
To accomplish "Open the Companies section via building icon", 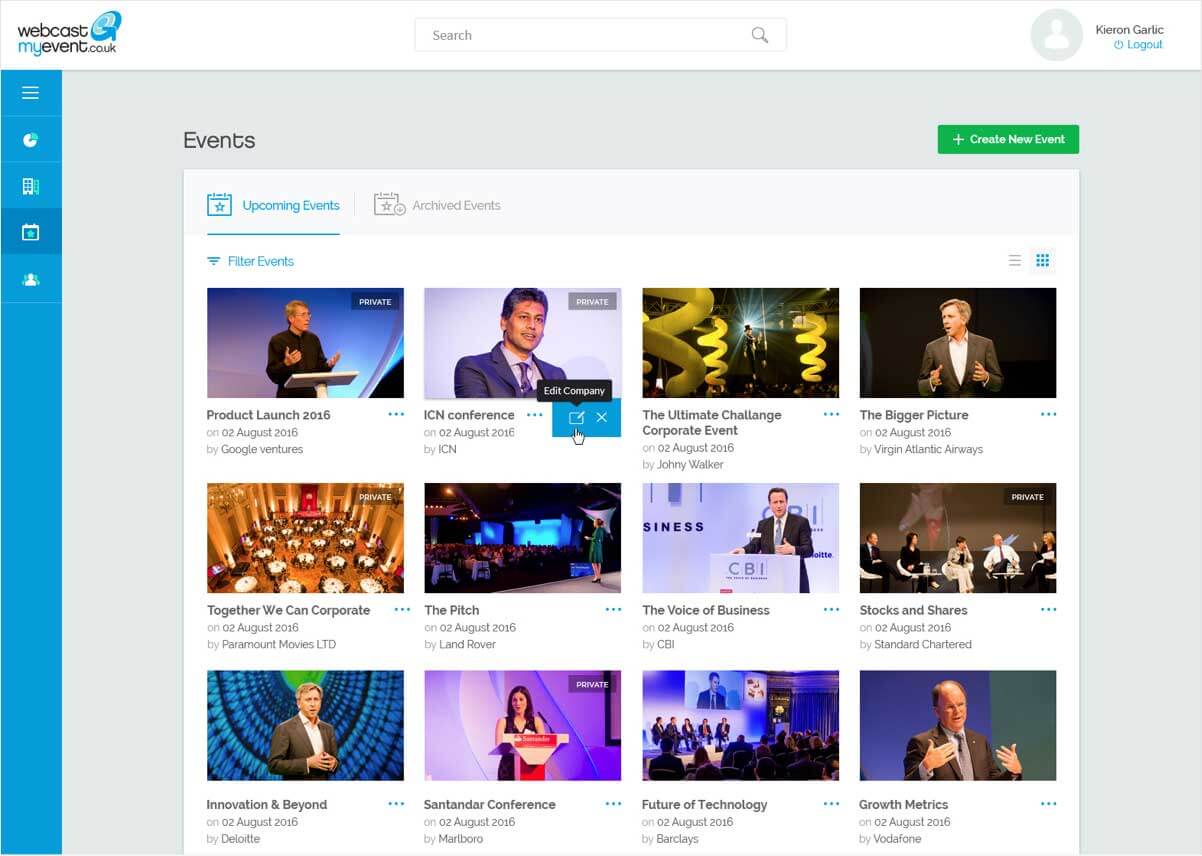I will pos(30,185).
